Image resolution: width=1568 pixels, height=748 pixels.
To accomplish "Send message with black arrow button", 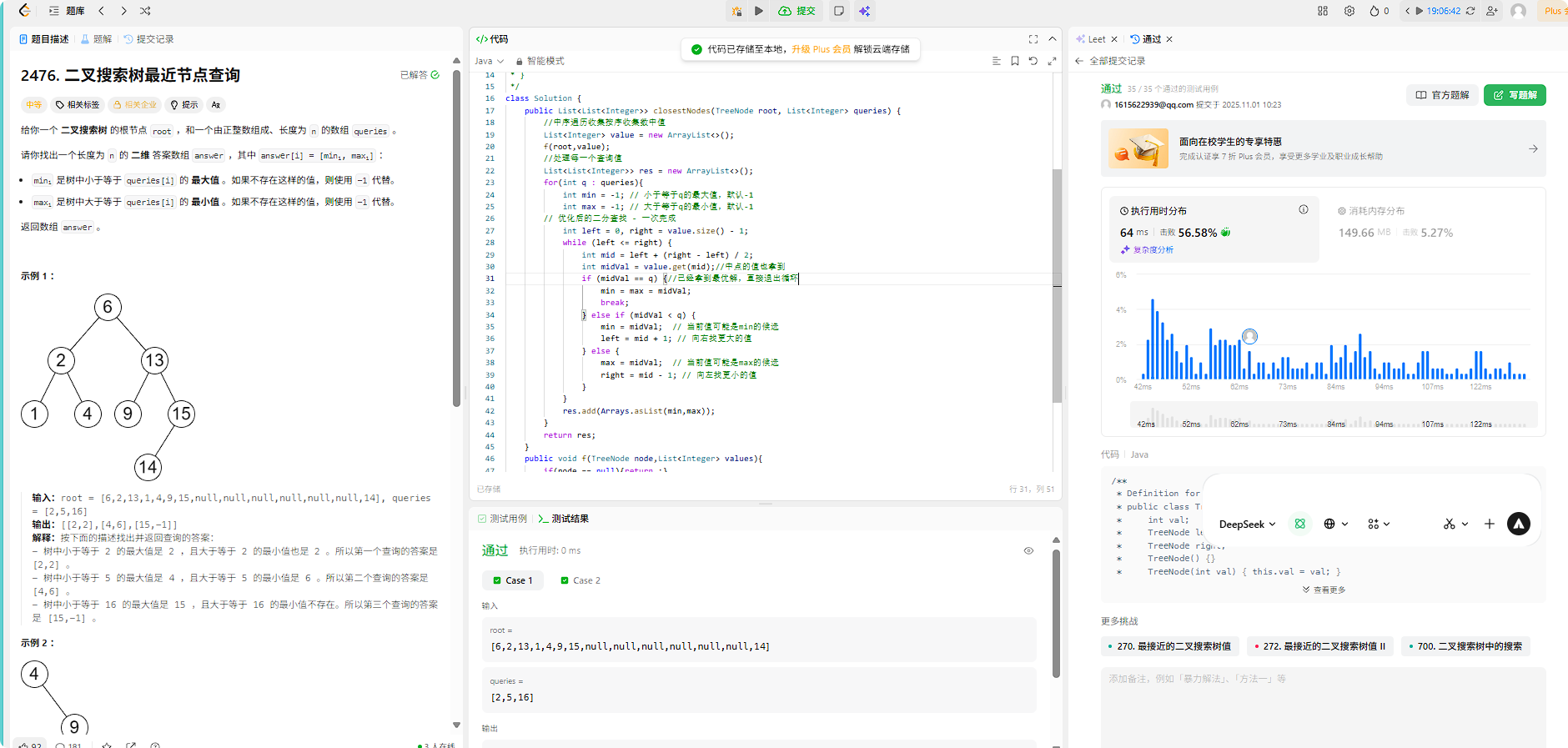I will pyautogui.click(x=1519, y=524).
